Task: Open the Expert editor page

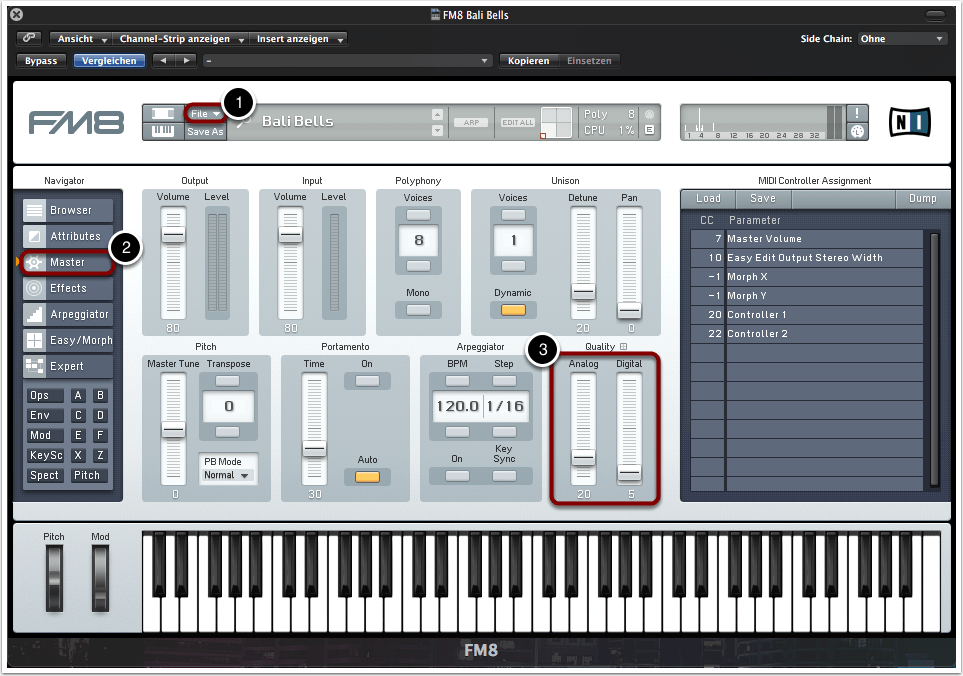Action: 68,366
